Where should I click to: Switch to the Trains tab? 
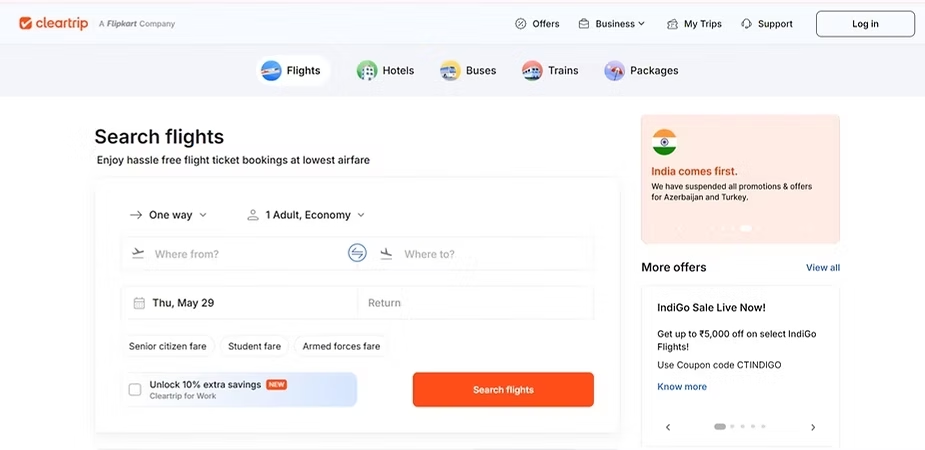pyautogui.click(x=550, y=71)
